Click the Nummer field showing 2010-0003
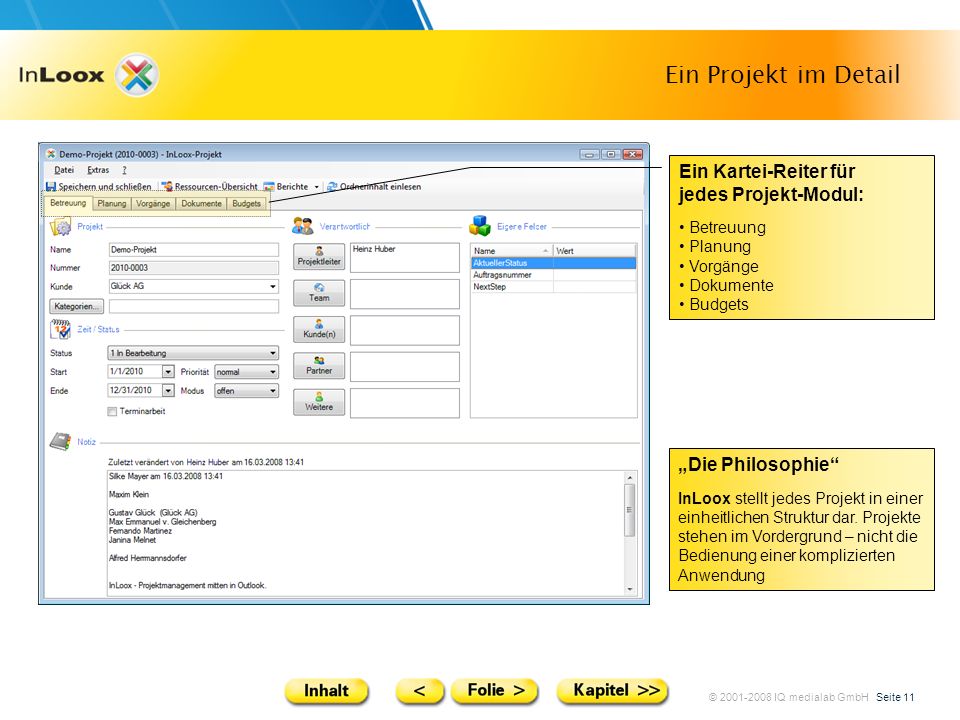The width and height of the screenshot is (960, 720). tap(193, 268)
